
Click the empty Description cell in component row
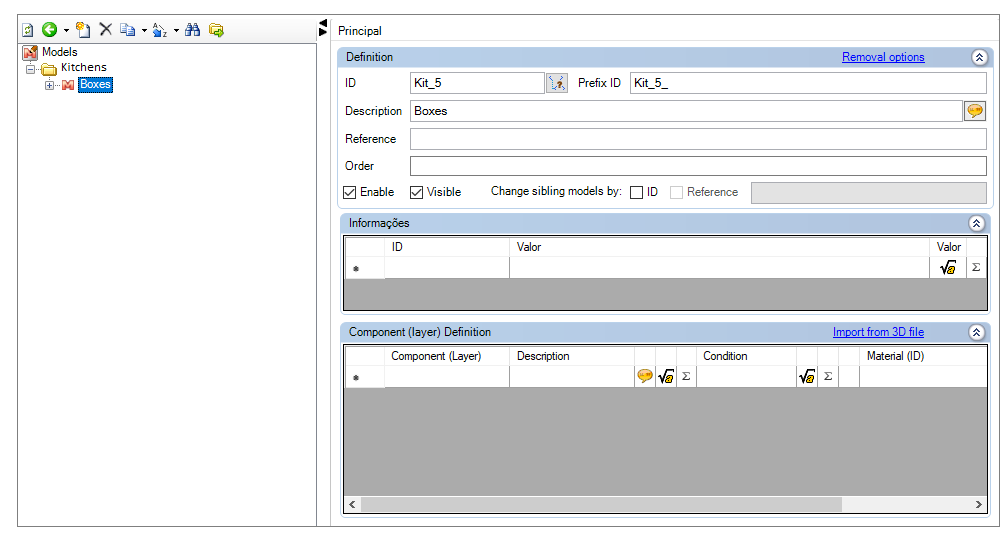[572, 377]
